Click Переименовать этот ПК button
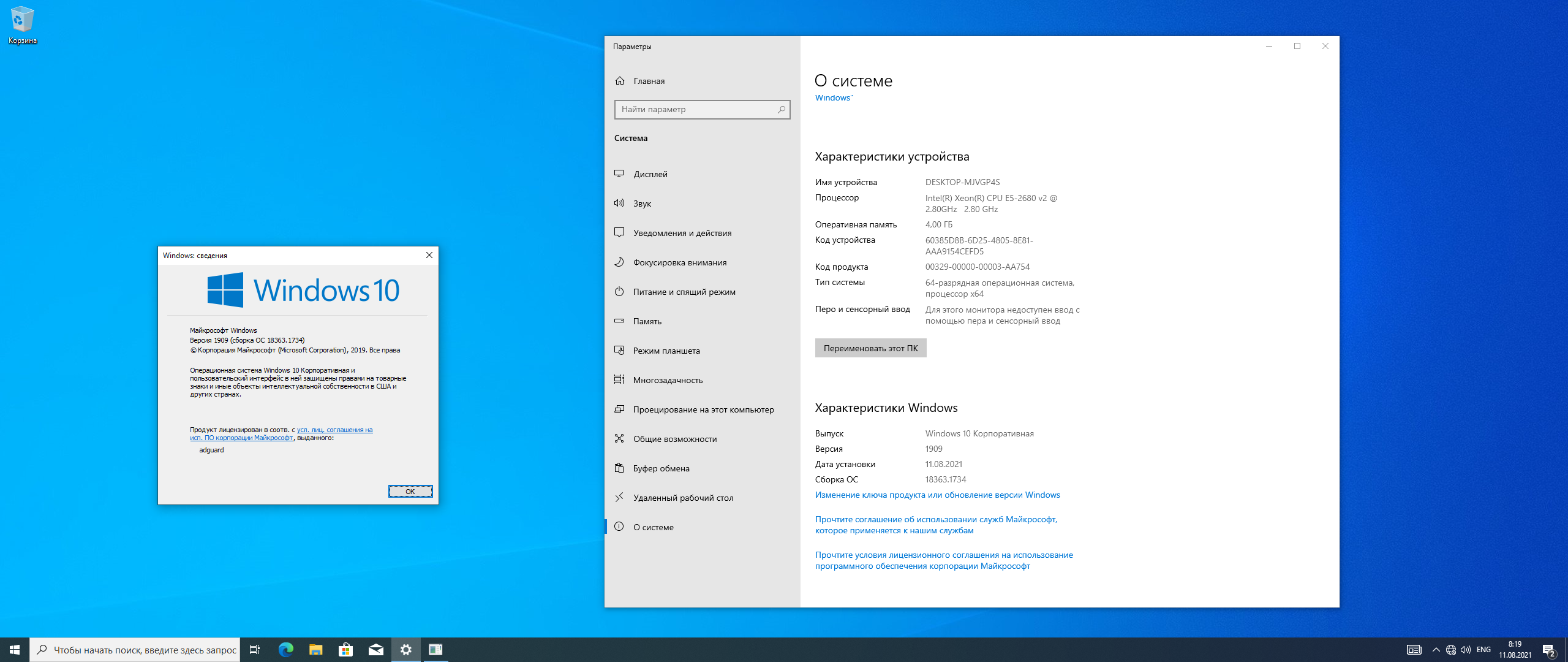This screenshot has width=1568, height=662. click(x=870, y=348)
